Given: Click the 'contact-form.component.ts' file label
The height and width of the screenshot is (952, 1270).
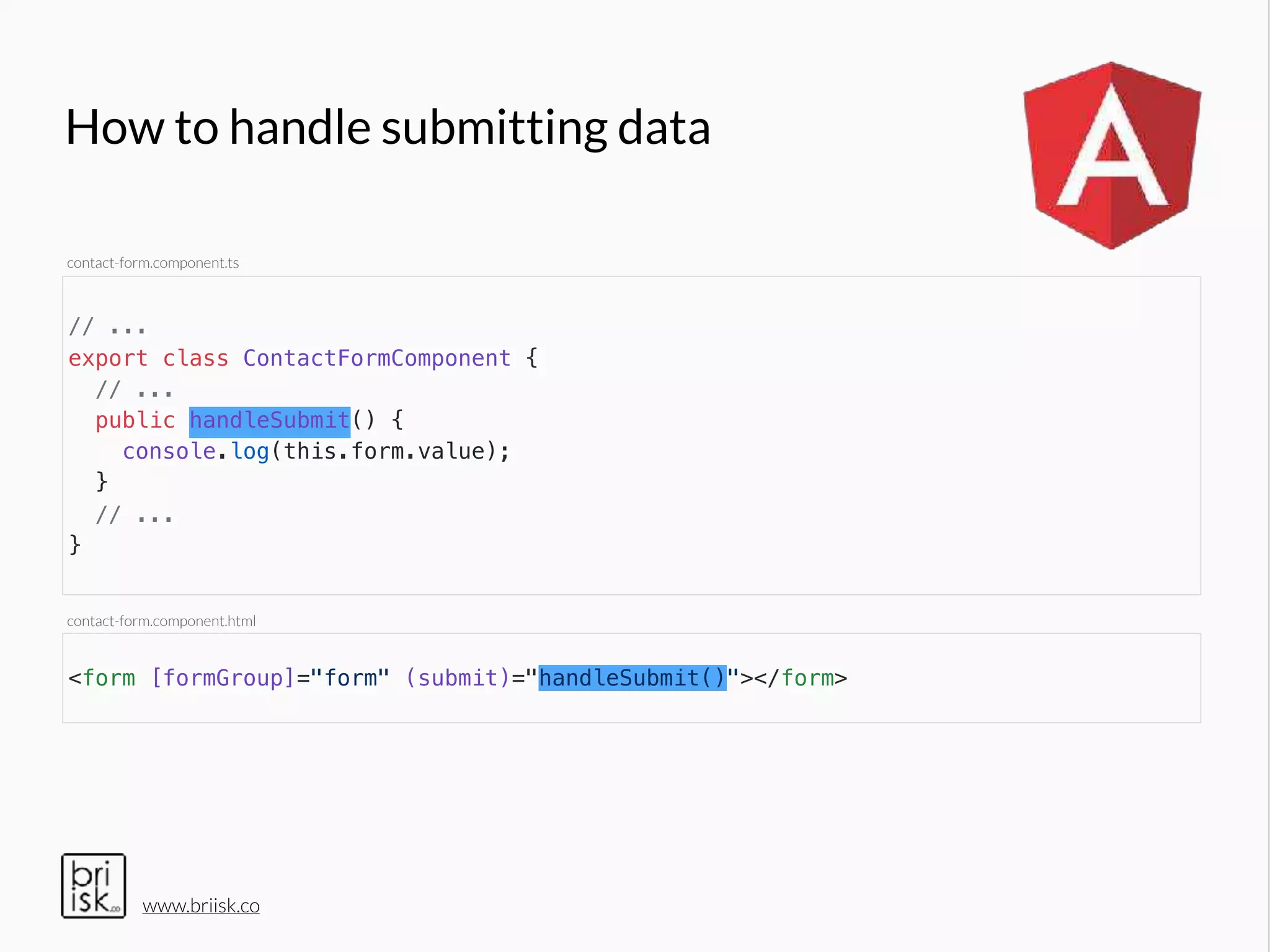Looking at the screenshot, I should 153,263.
